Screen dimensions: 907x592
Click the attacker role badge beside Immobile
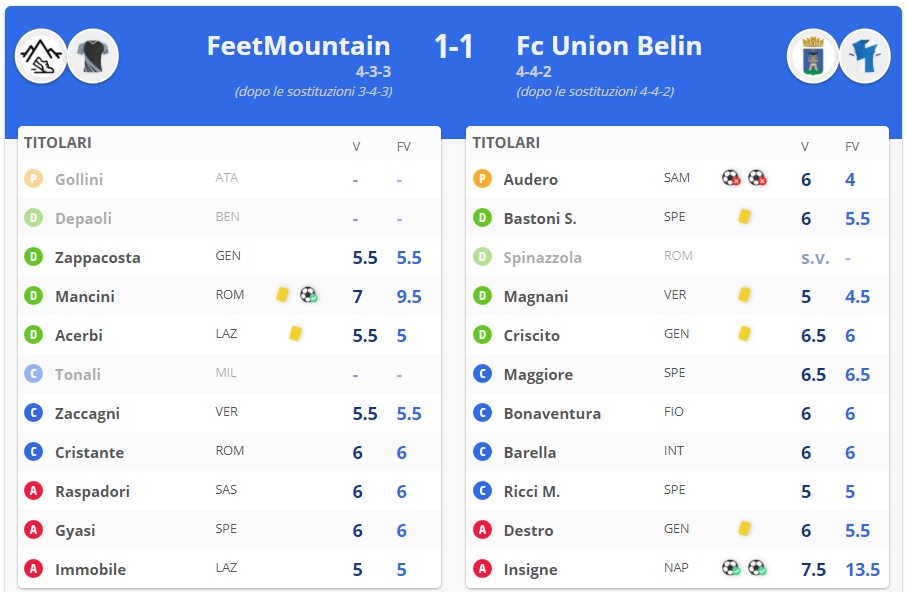pyautogui.click(x=34, y=569)
